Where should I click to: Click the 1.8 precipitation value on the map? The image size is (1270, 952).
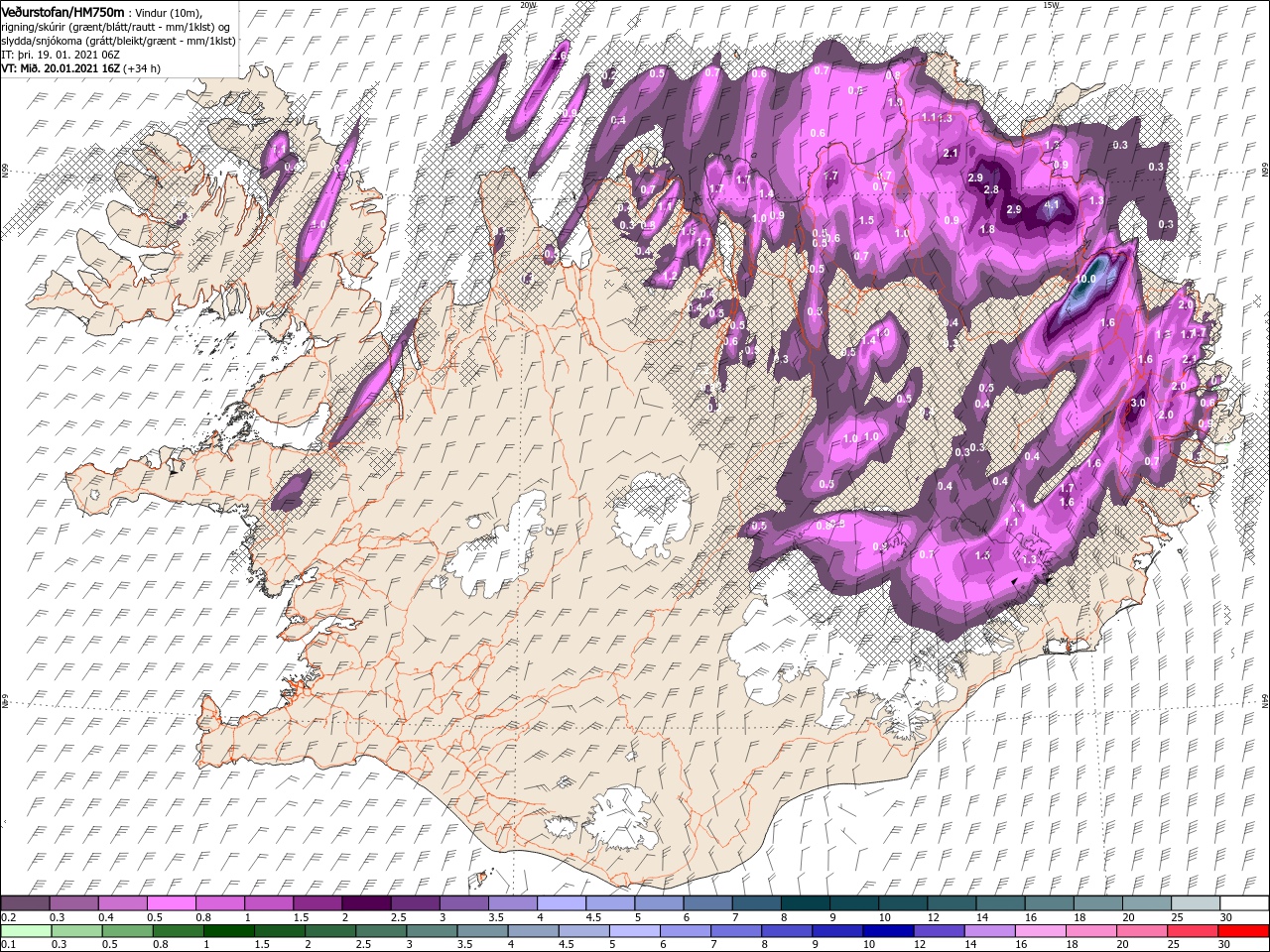click(987, 229)
